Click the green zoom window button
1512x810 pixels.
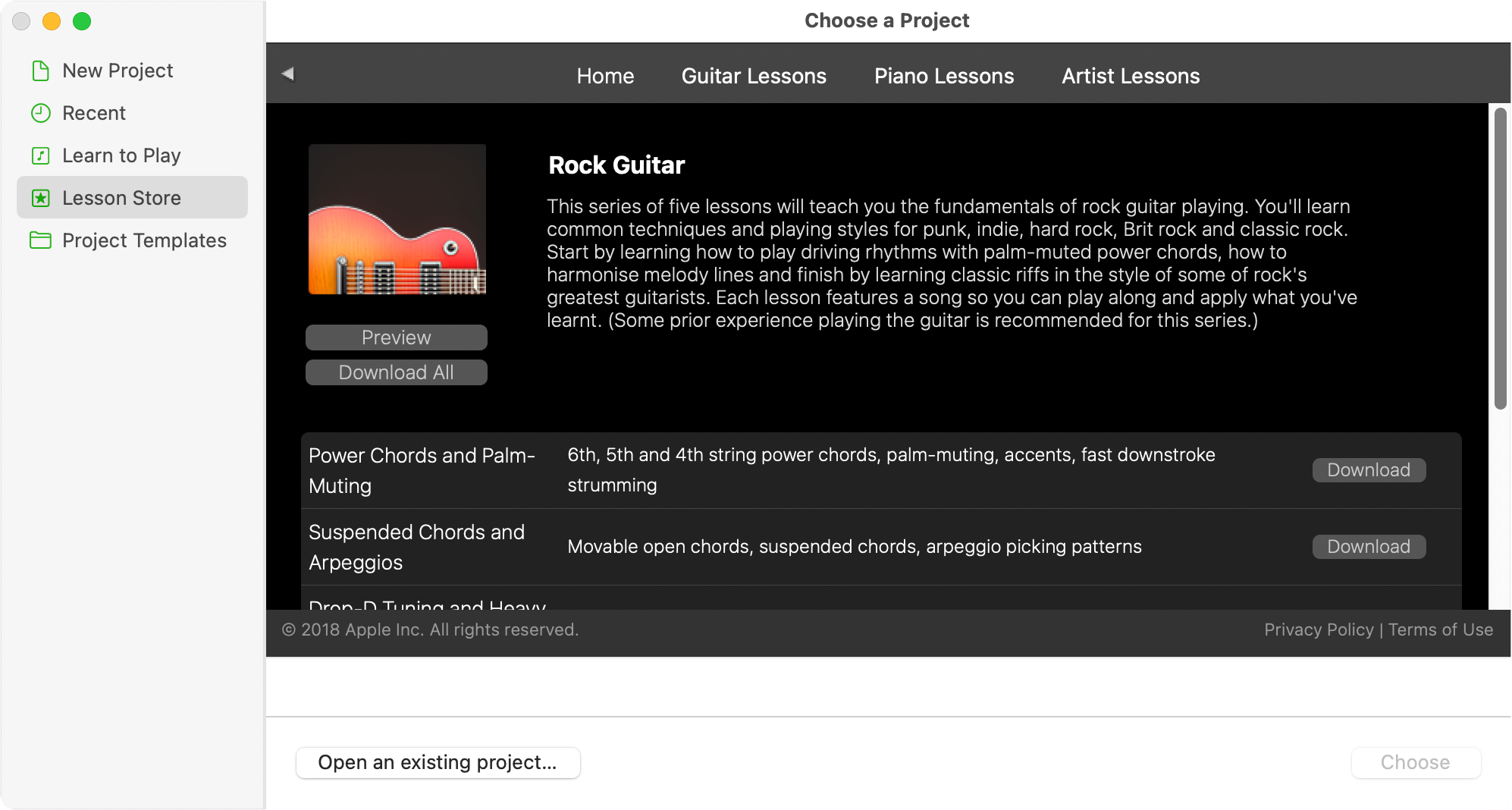point(82,21)
